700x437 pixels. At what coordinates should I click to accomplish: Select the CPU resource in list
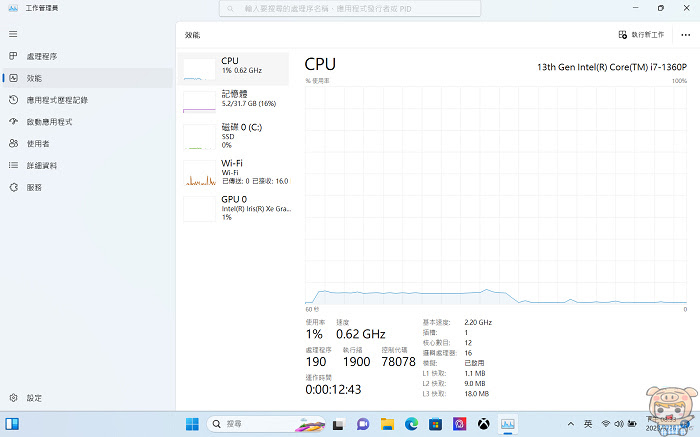coord(233,69)
